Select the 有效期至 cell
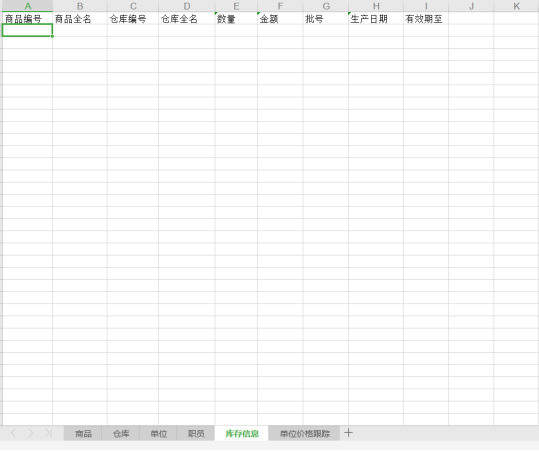539x451 pixels. (426, 19)
